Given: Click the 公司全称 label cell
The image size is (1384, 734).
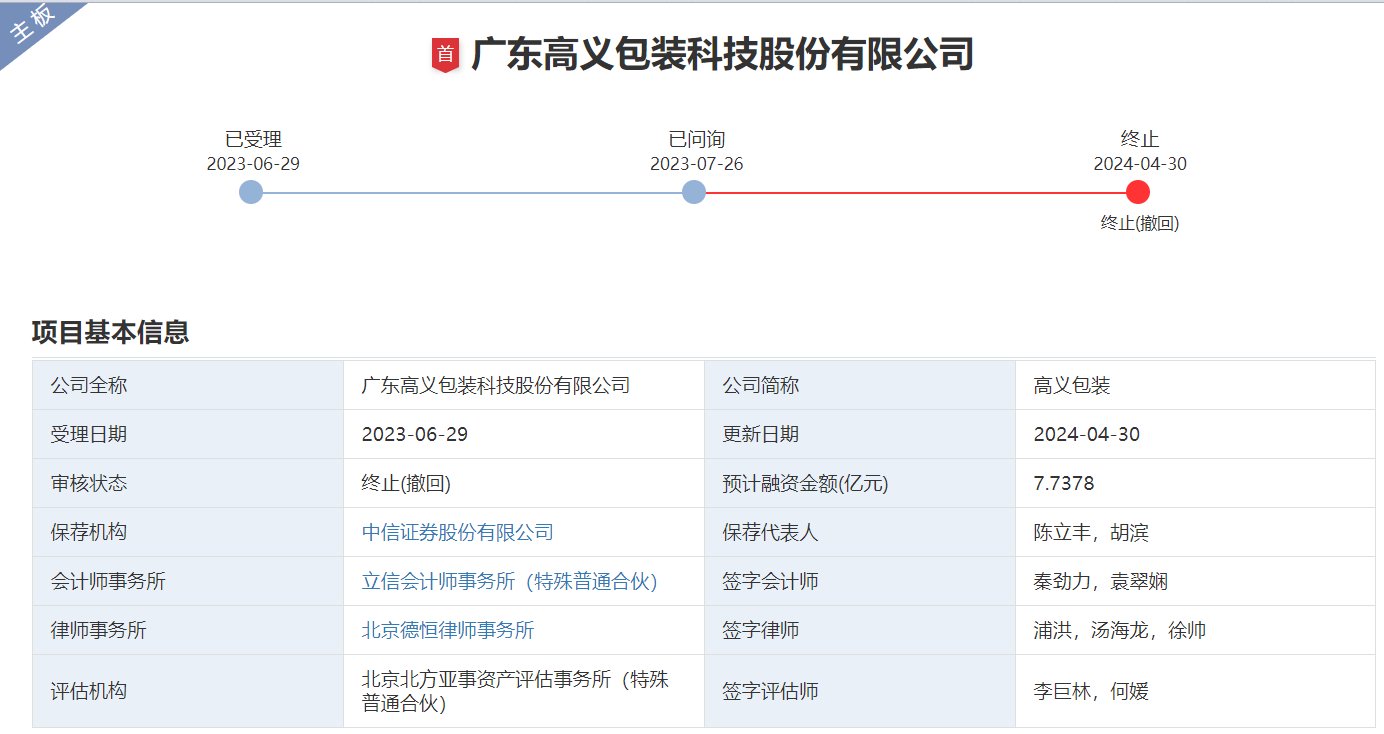Looking at the screenshot, I should click(x=188, y=386).
